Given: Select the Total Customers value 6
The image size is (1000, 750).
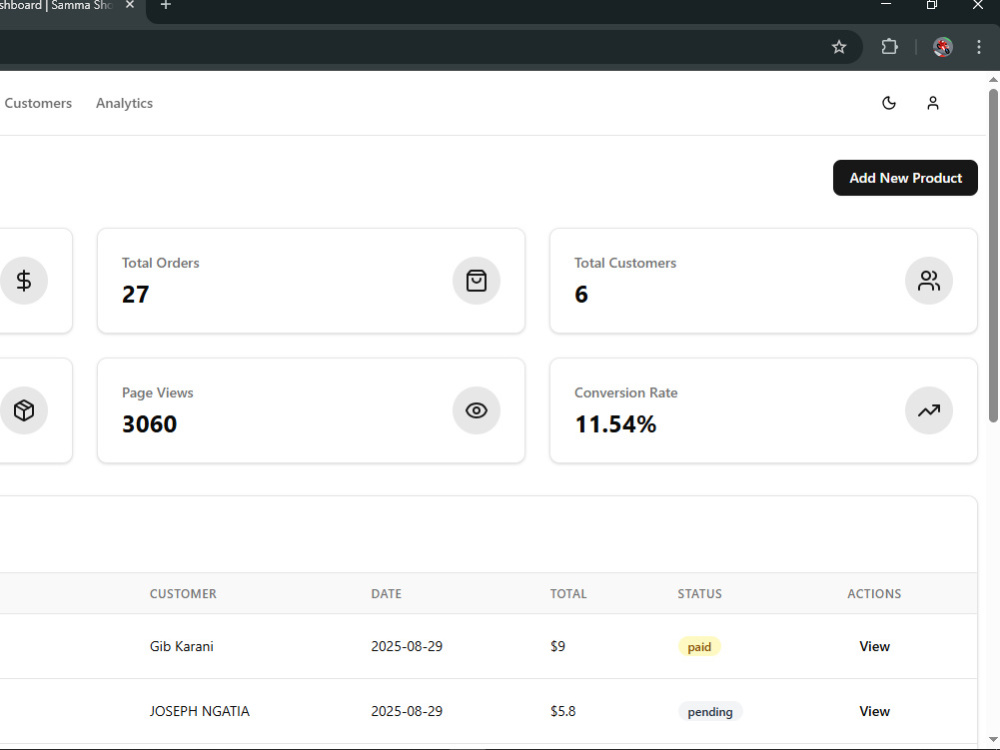Looking at the screenshot, I should [581, 295].
